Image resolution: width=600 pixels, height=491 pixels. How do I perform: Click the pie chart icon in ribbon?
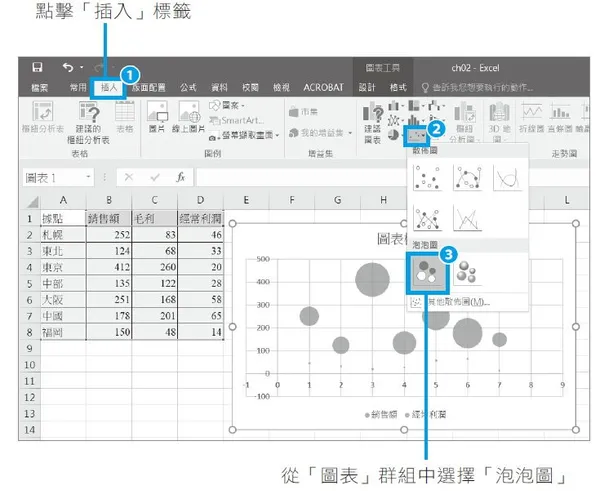coord(395,135)
